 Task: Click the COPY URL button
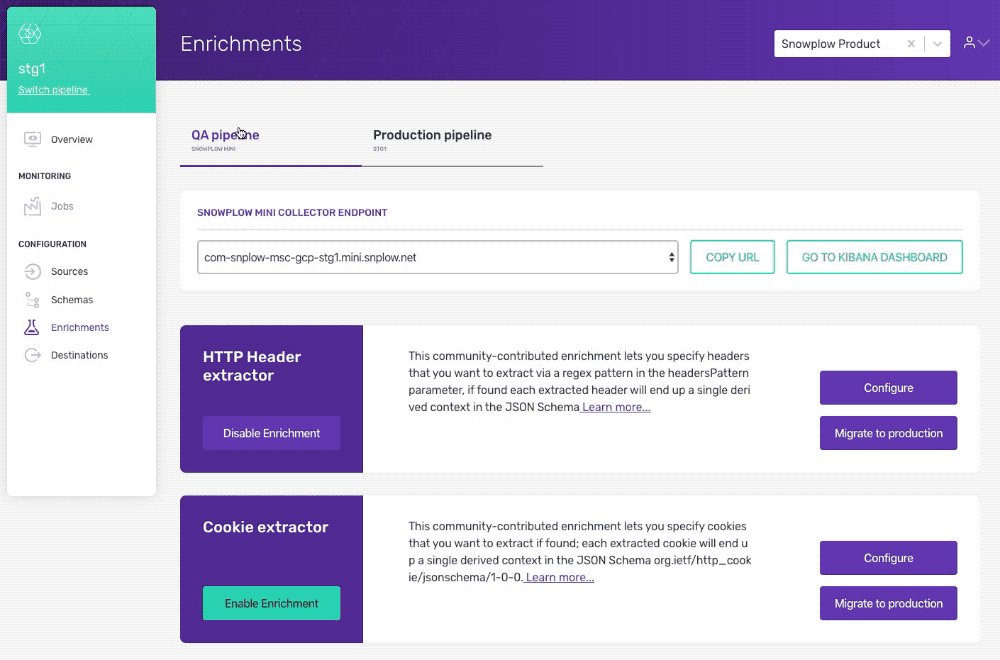point(732,257)
